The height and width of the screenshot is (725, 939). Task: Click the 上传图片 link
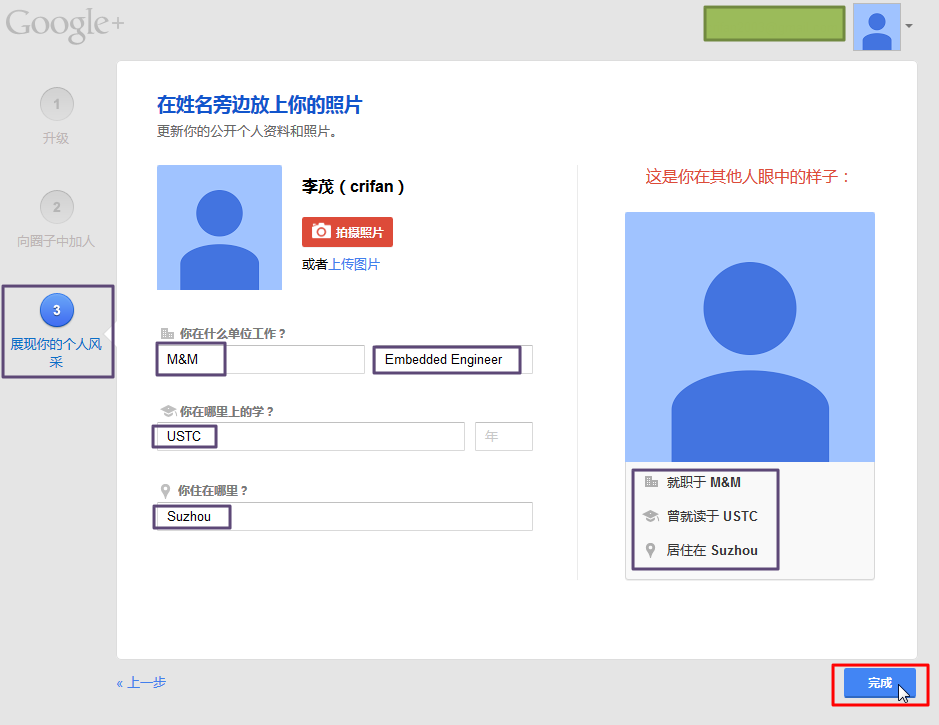coord(355,264)
